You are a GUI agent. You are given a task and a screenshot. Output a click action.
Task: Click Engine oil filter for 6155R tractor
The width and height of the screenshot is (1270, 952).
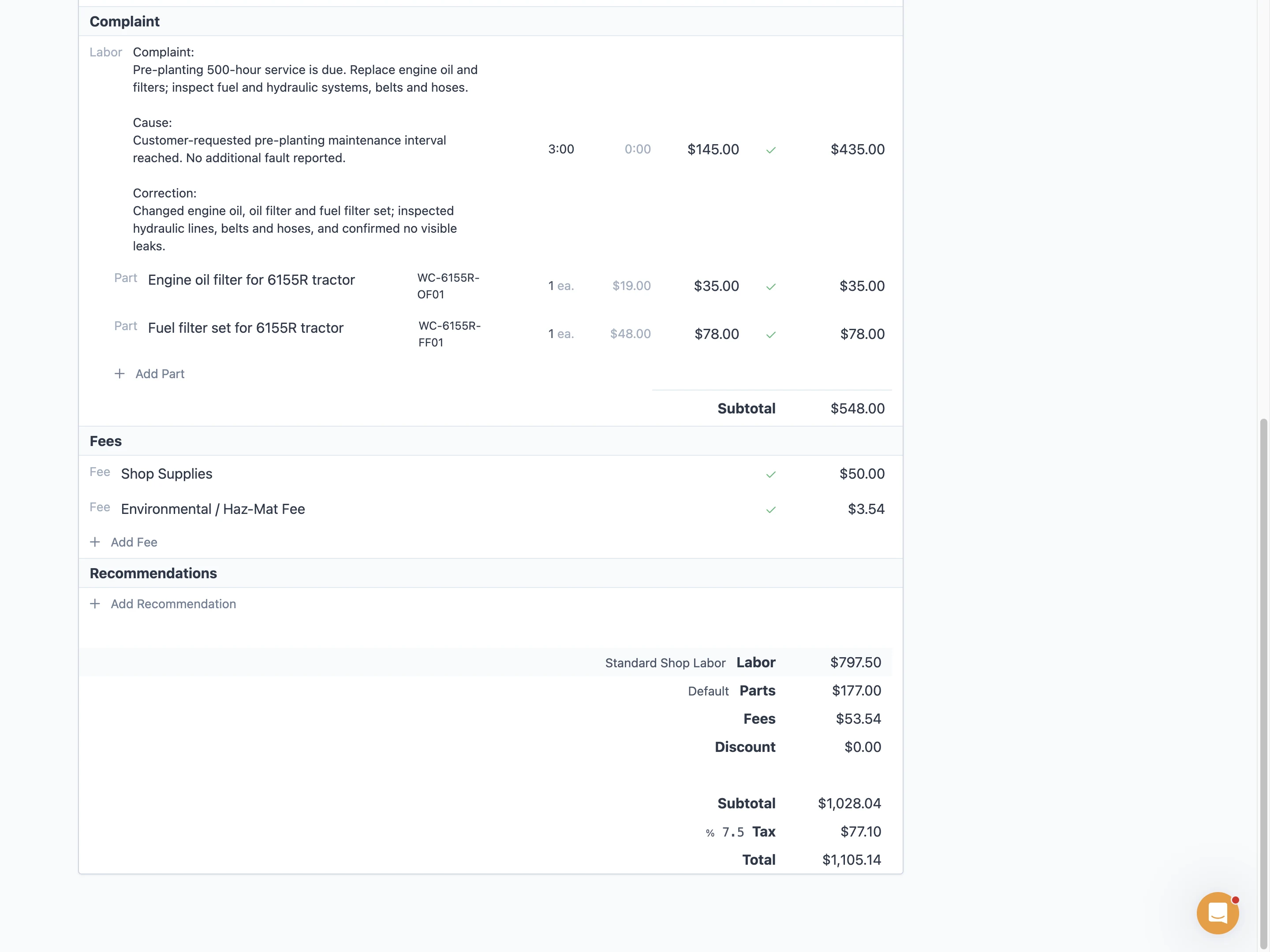pos(251,279)
